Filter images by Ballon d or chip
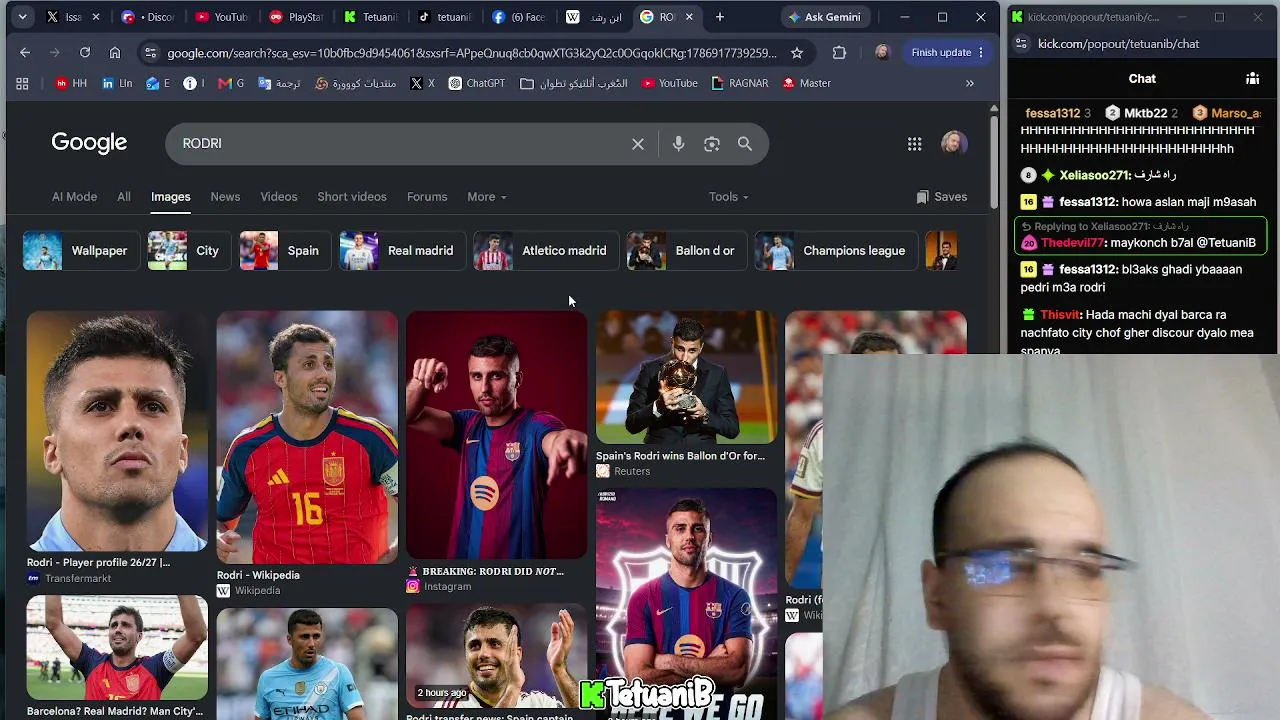The width and height of the screenshot is (1280, 720). (686, 251)
